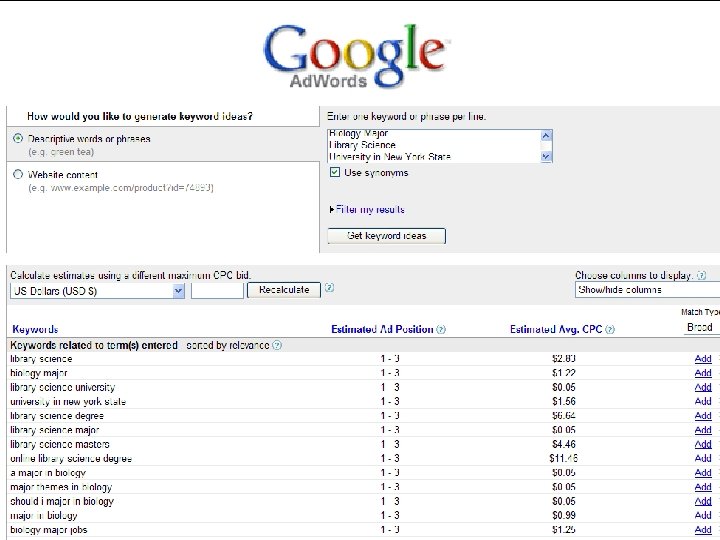This screenshot has width=720, height=540.
Task: Click the maximum CPC bid input field
Action: 217,291
